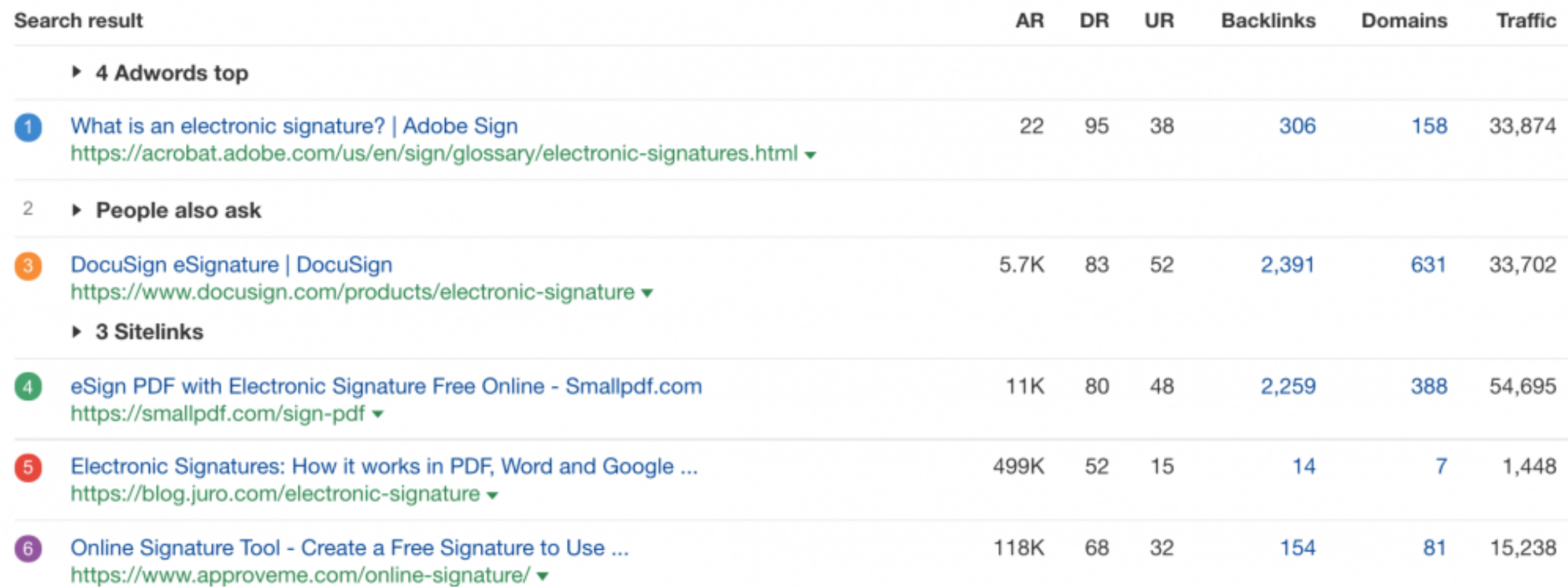
Task: Open dropdown arrow beside smallpdf URL
Action: 378,415
